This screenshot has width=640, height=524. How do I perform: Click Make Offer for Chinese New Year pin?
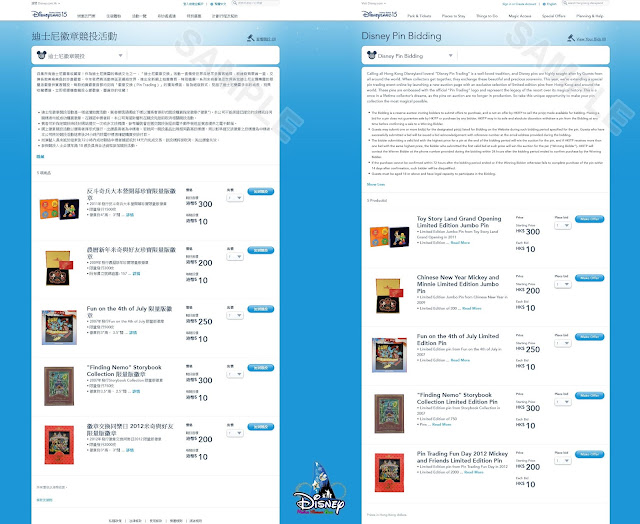tap(589, 278)
